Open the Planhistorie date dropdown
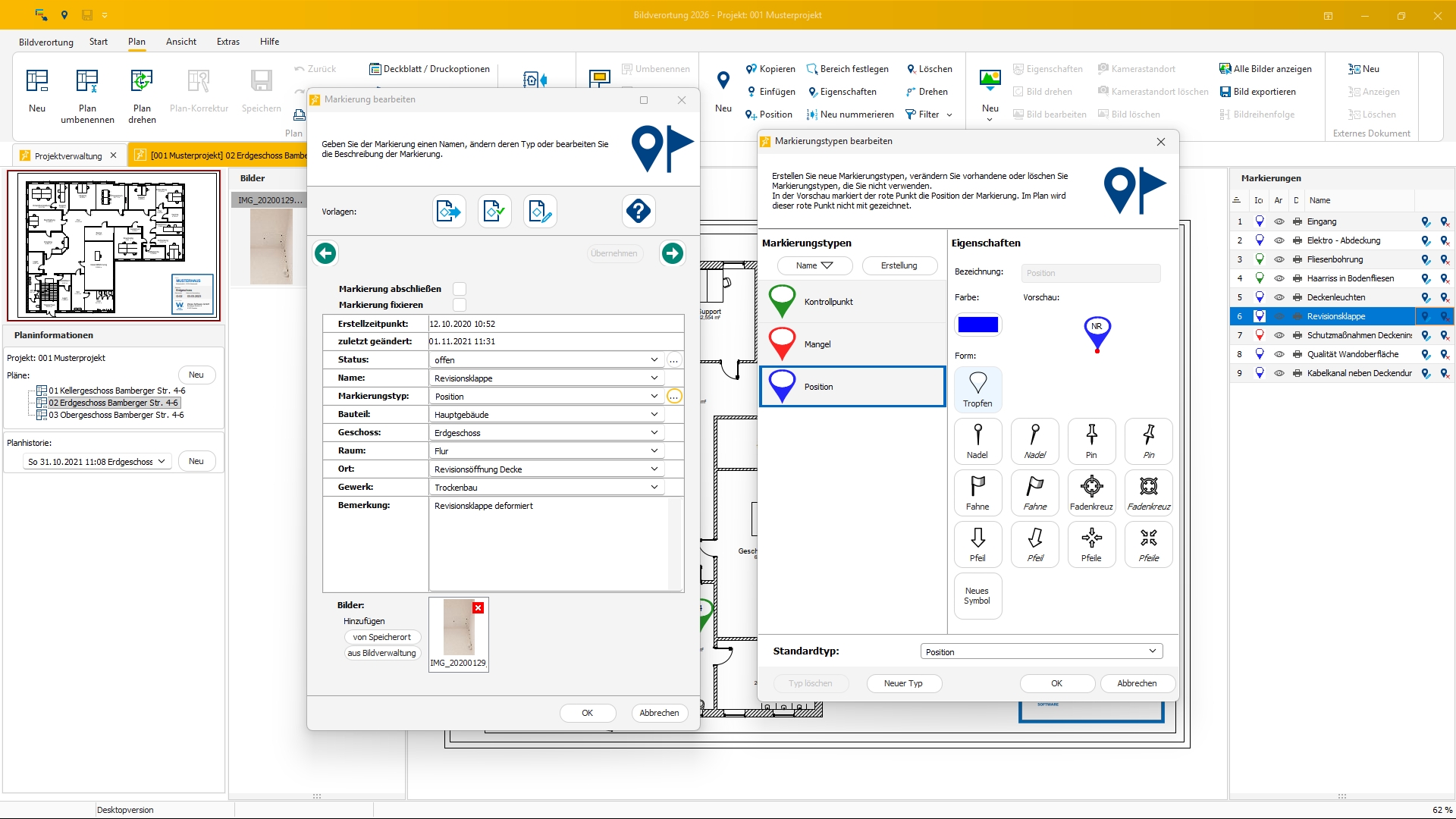Viewport: 1456px width, 819px height. [162, 461]
